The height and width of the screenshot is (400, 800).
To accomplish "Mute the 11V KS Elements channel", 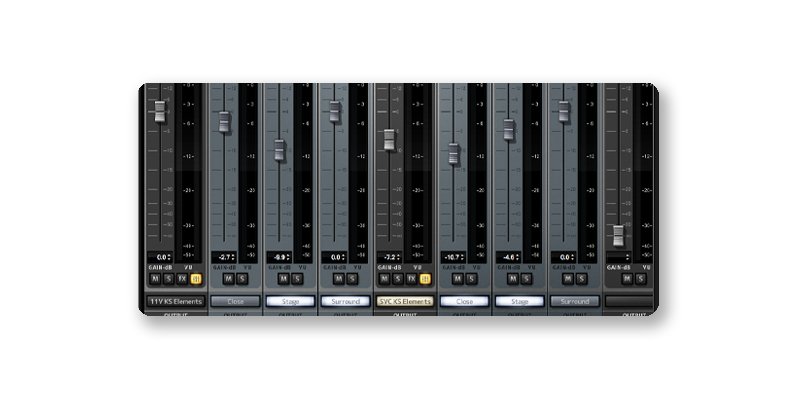I will coord(155,279).
